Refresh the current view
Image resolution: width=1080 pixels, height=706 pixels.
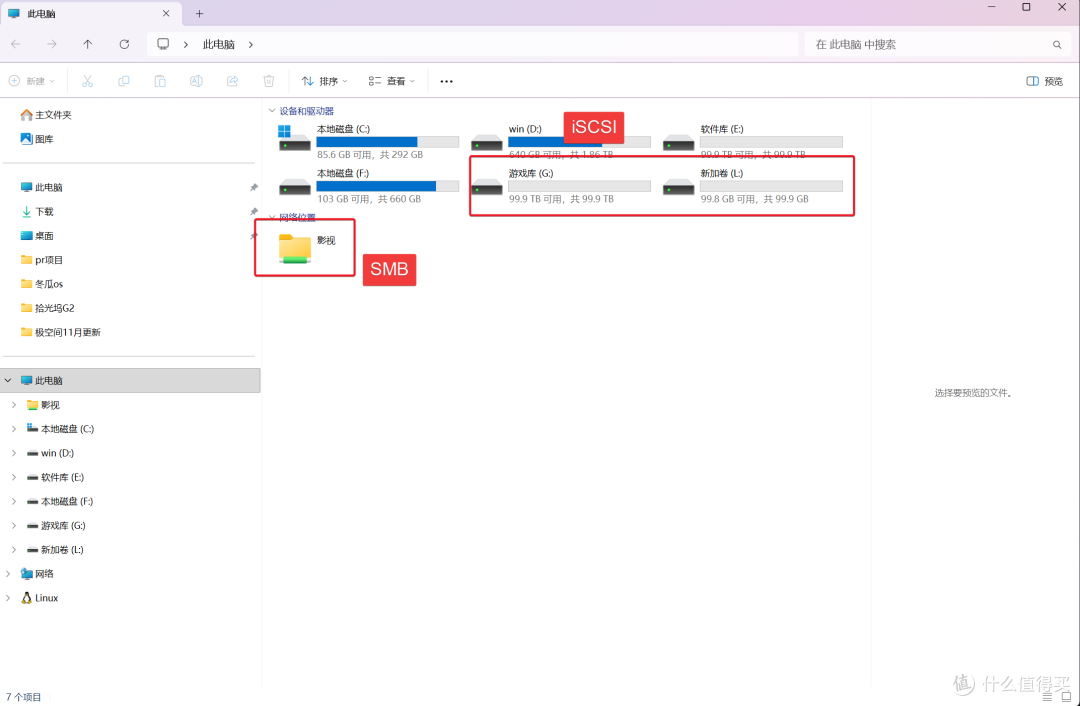(124, 44)
